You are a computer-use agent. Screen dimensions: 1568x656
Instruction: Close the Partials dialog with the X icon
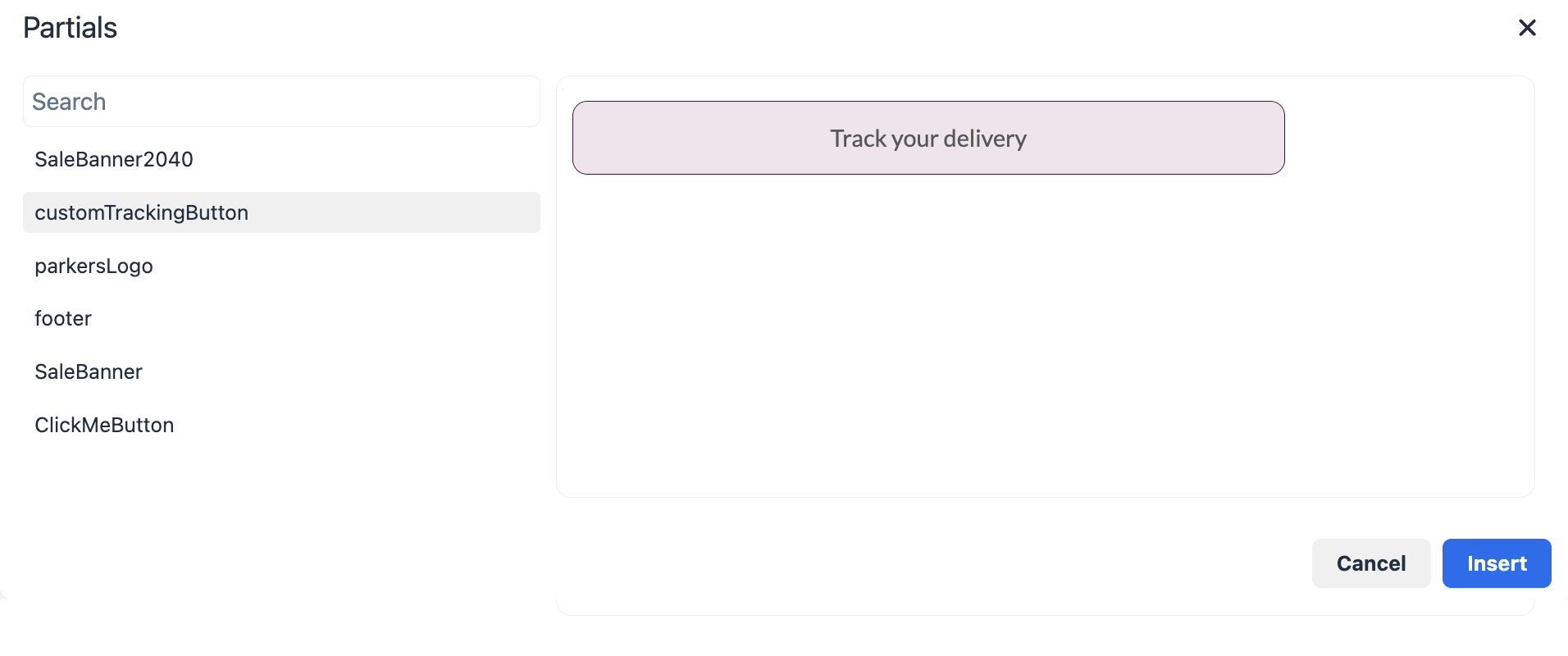1527,28
